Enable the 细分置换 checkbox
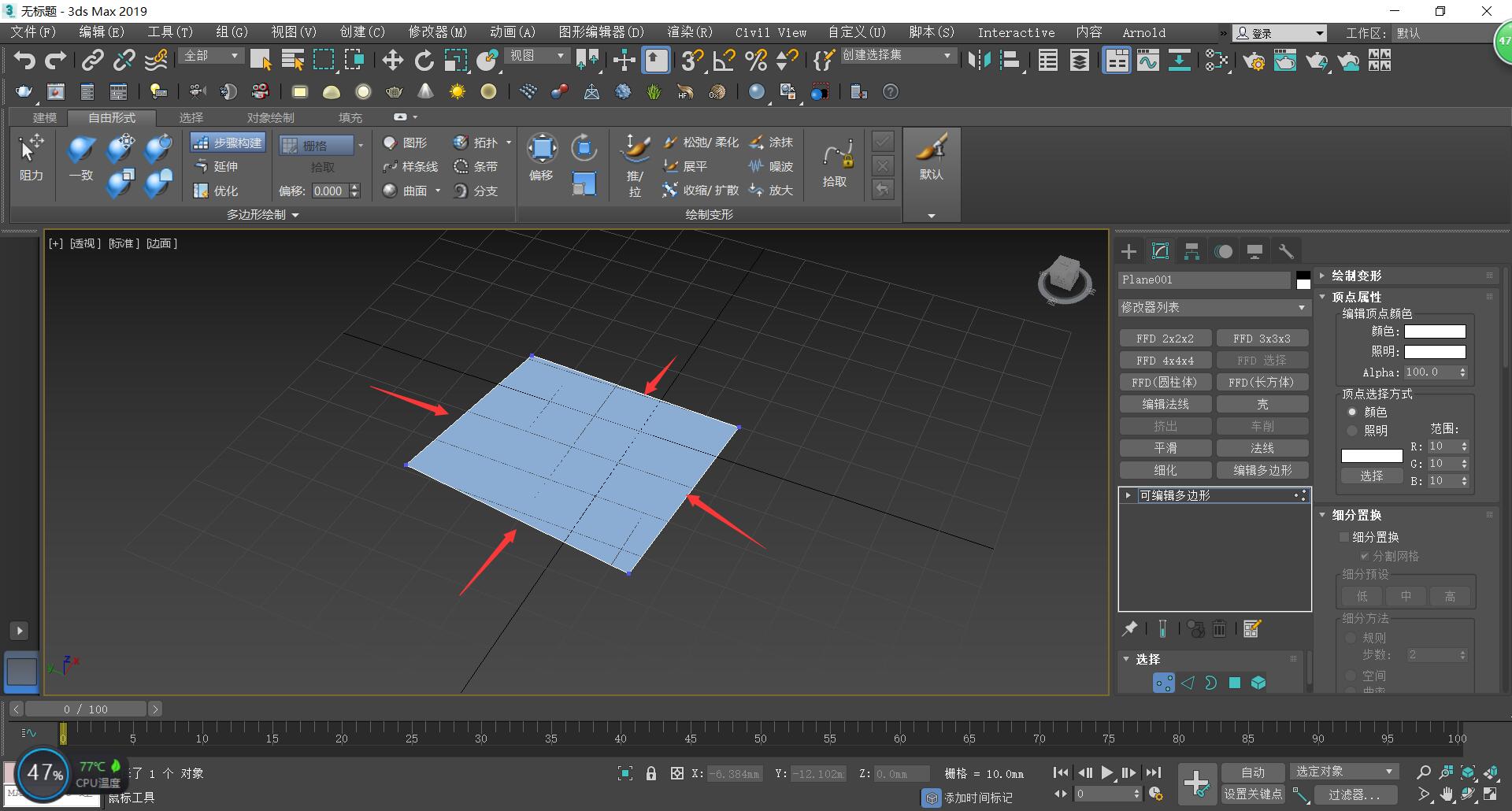Viewport: 1512px width, 811px height. coord(1344,537)
